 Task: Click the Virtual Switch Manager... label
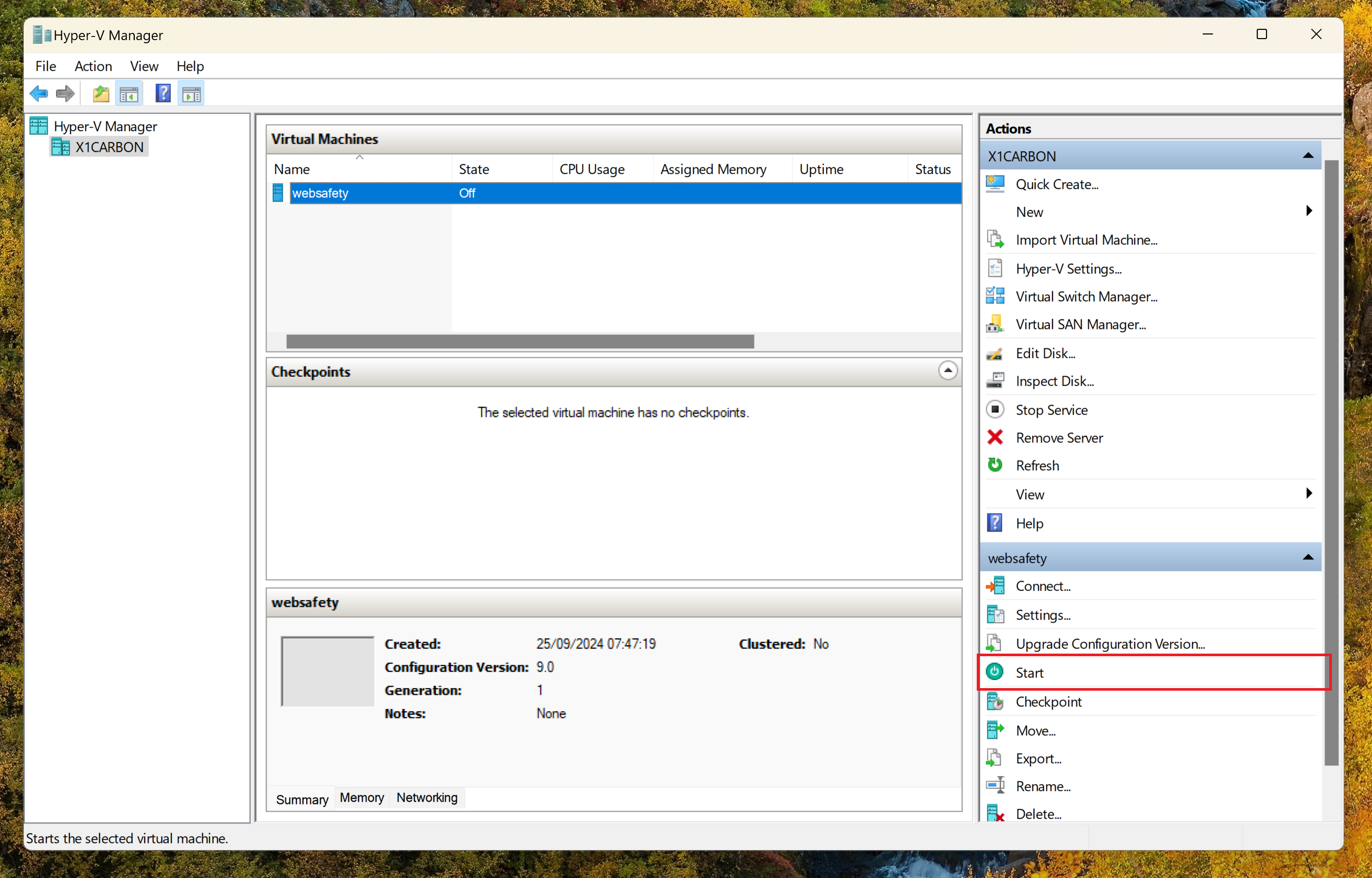click(1086, 296)
